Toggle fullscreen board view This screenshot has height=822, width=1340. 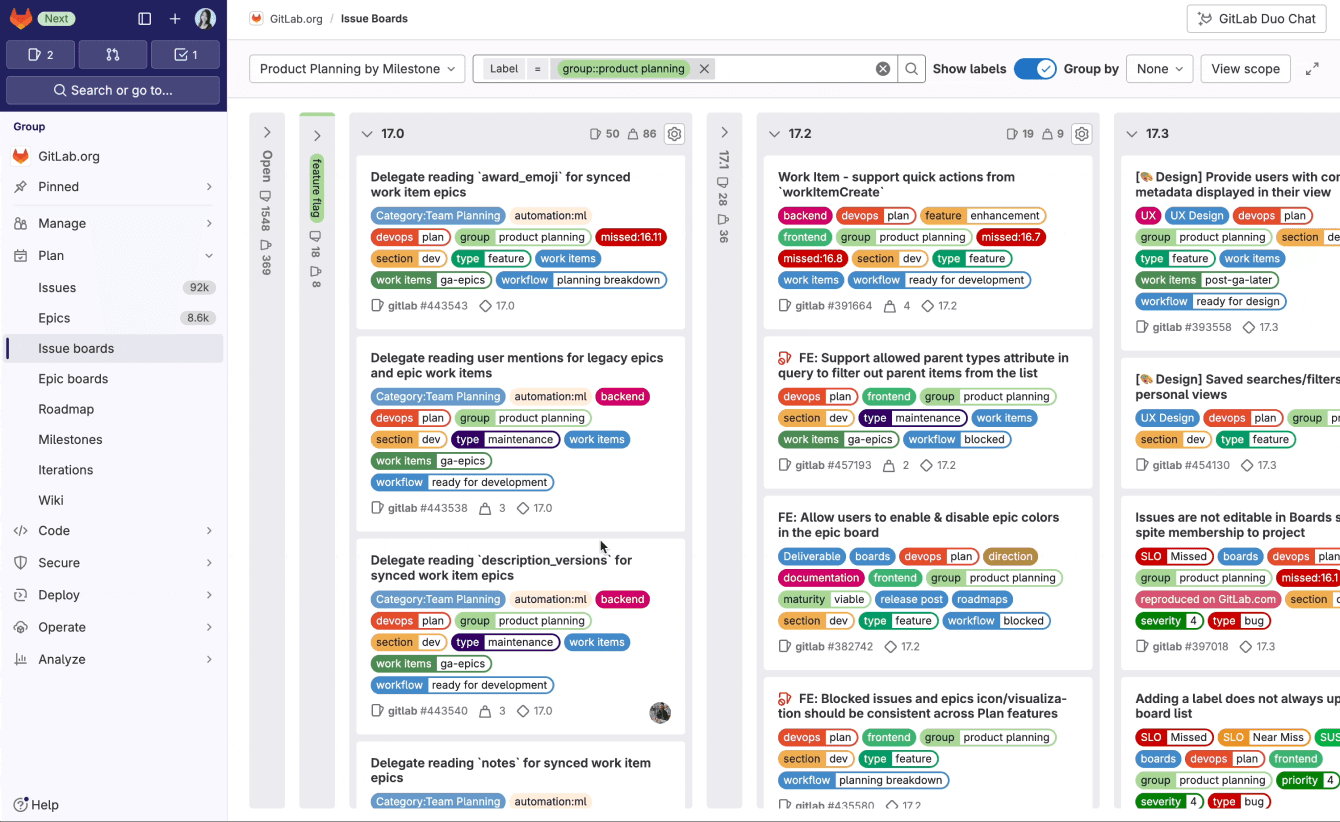coord(1312,69)
